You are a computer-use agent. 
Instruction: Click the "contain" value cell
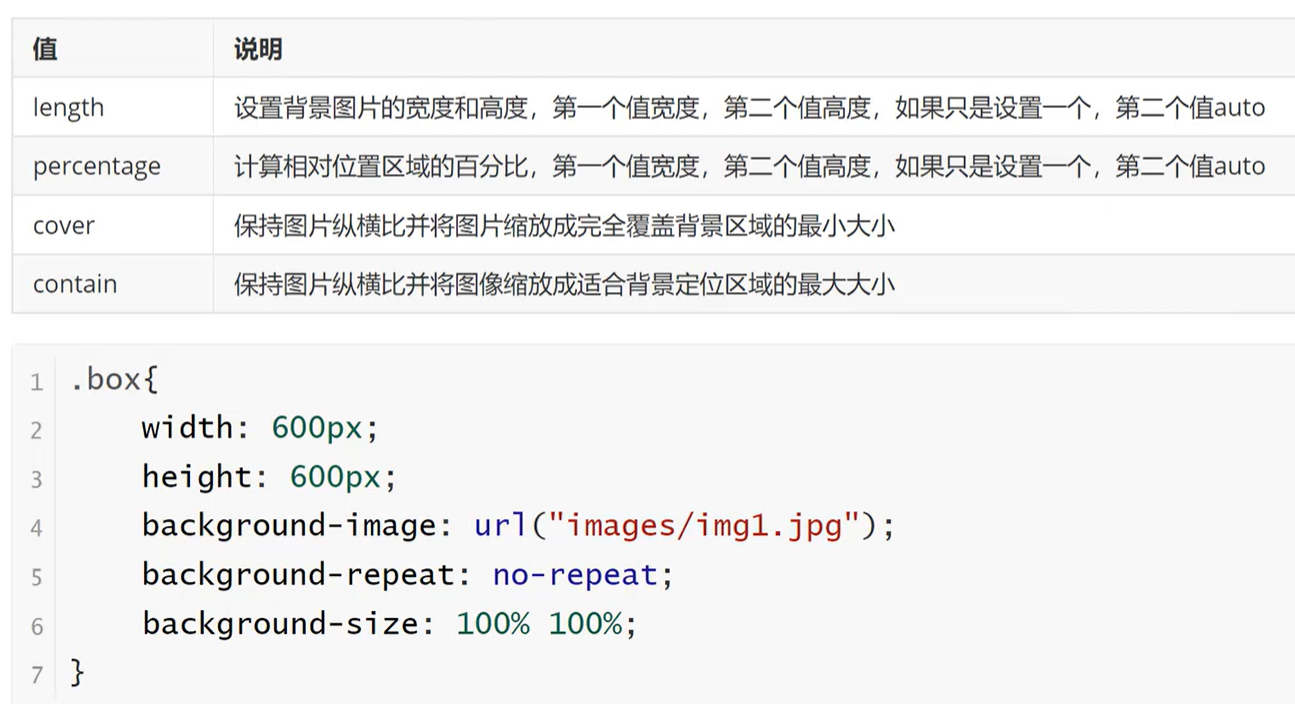[75, 284]
